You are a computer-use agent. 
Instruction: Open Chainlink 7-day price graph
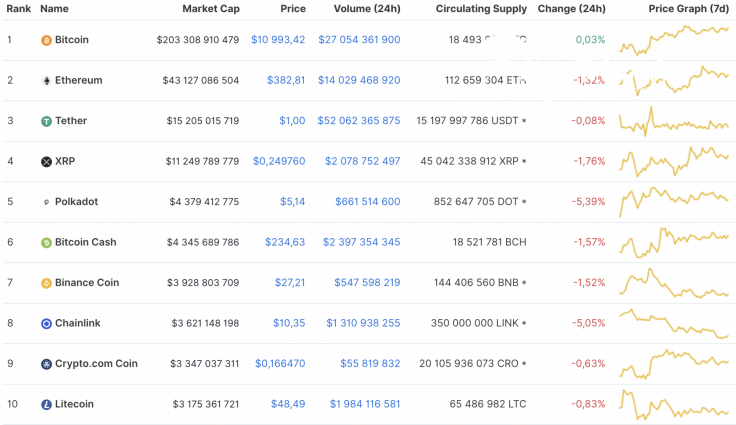674,324
